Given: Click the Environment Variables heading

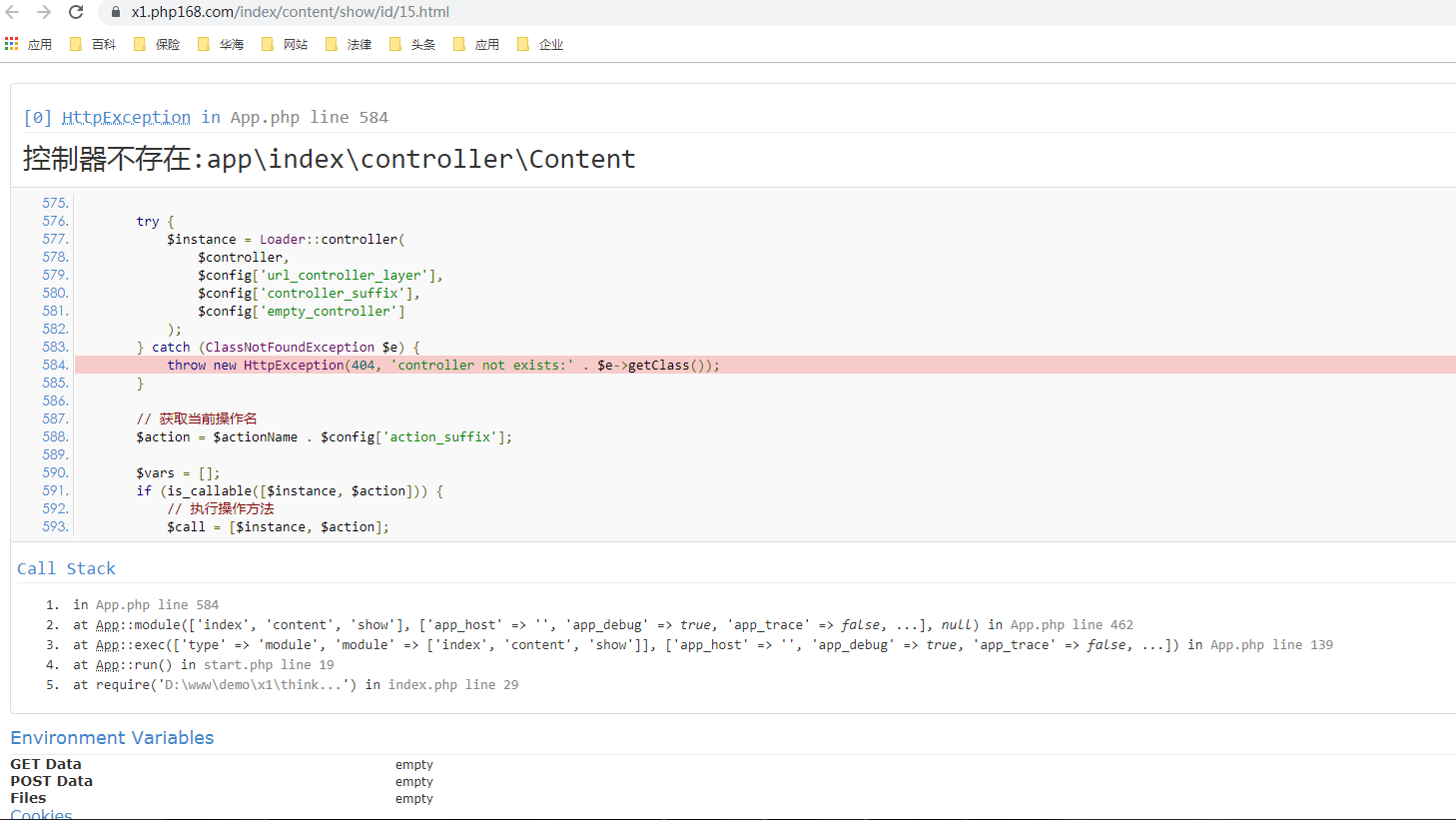Looking at the screenshot, I should click(112, 737).
